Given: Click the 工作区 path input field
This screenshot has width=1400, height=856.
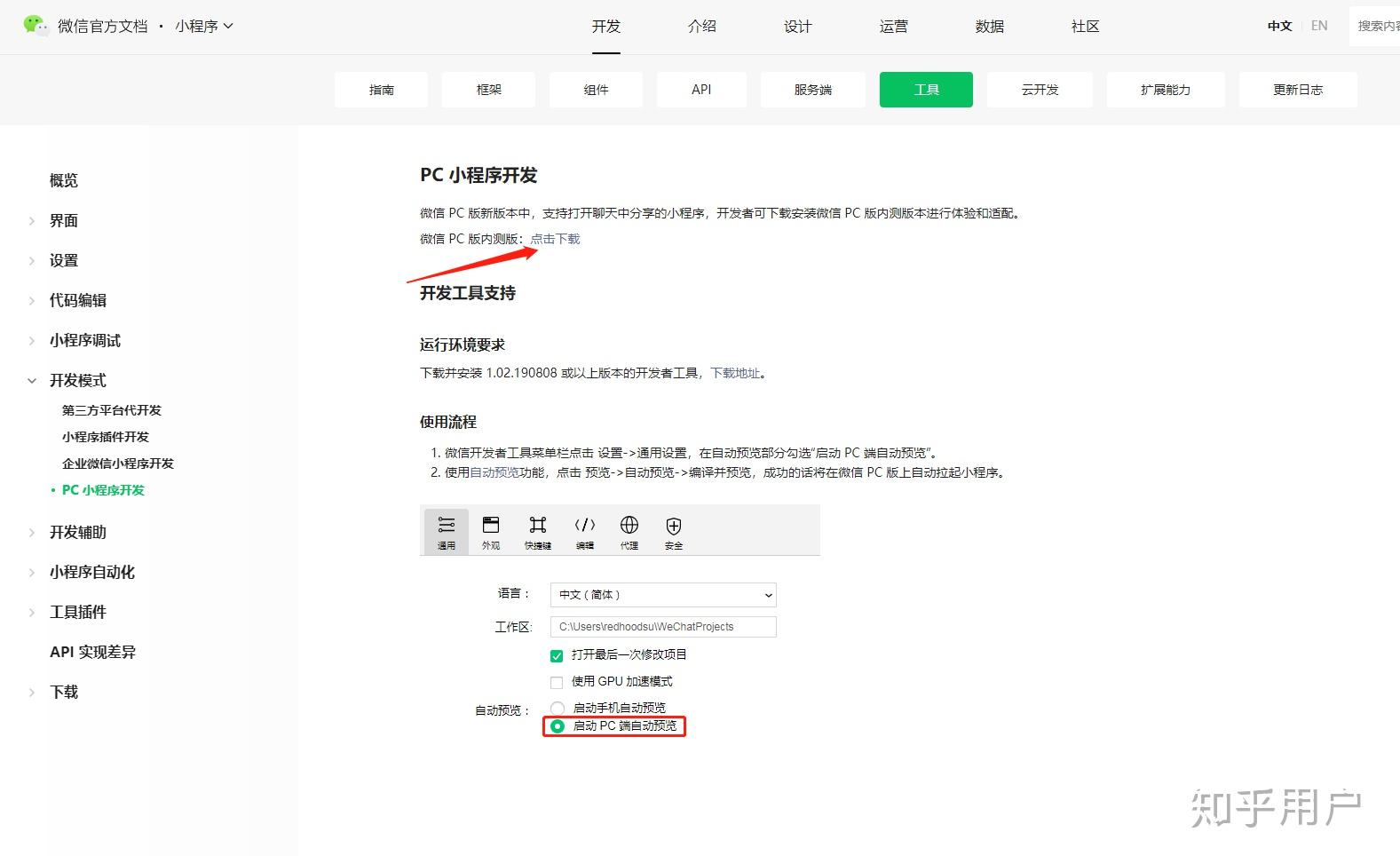Looking at the screenshot, I should tap(663, 627).
